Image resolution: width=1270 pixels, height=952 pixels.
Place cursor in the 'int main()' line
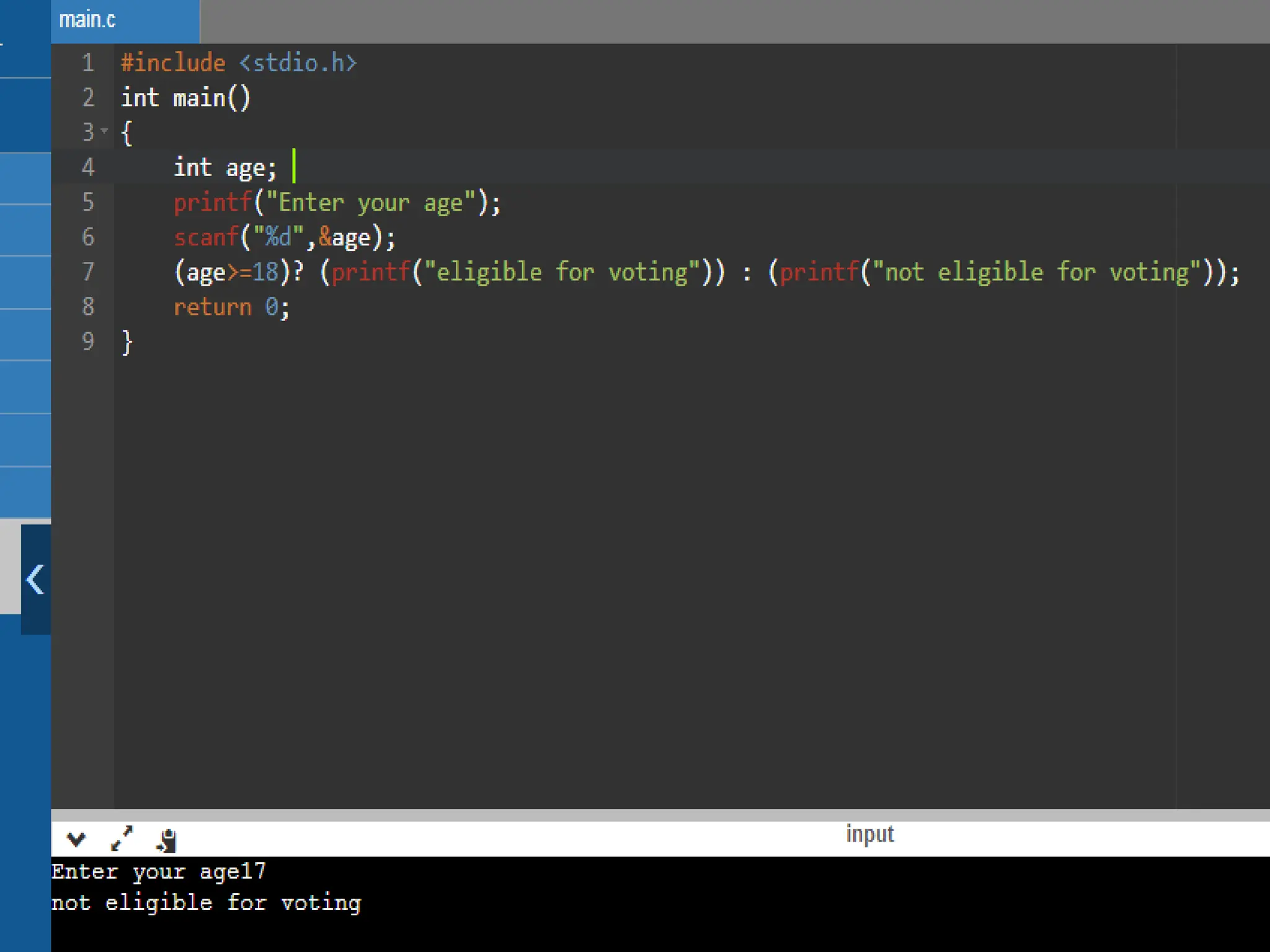185,98
